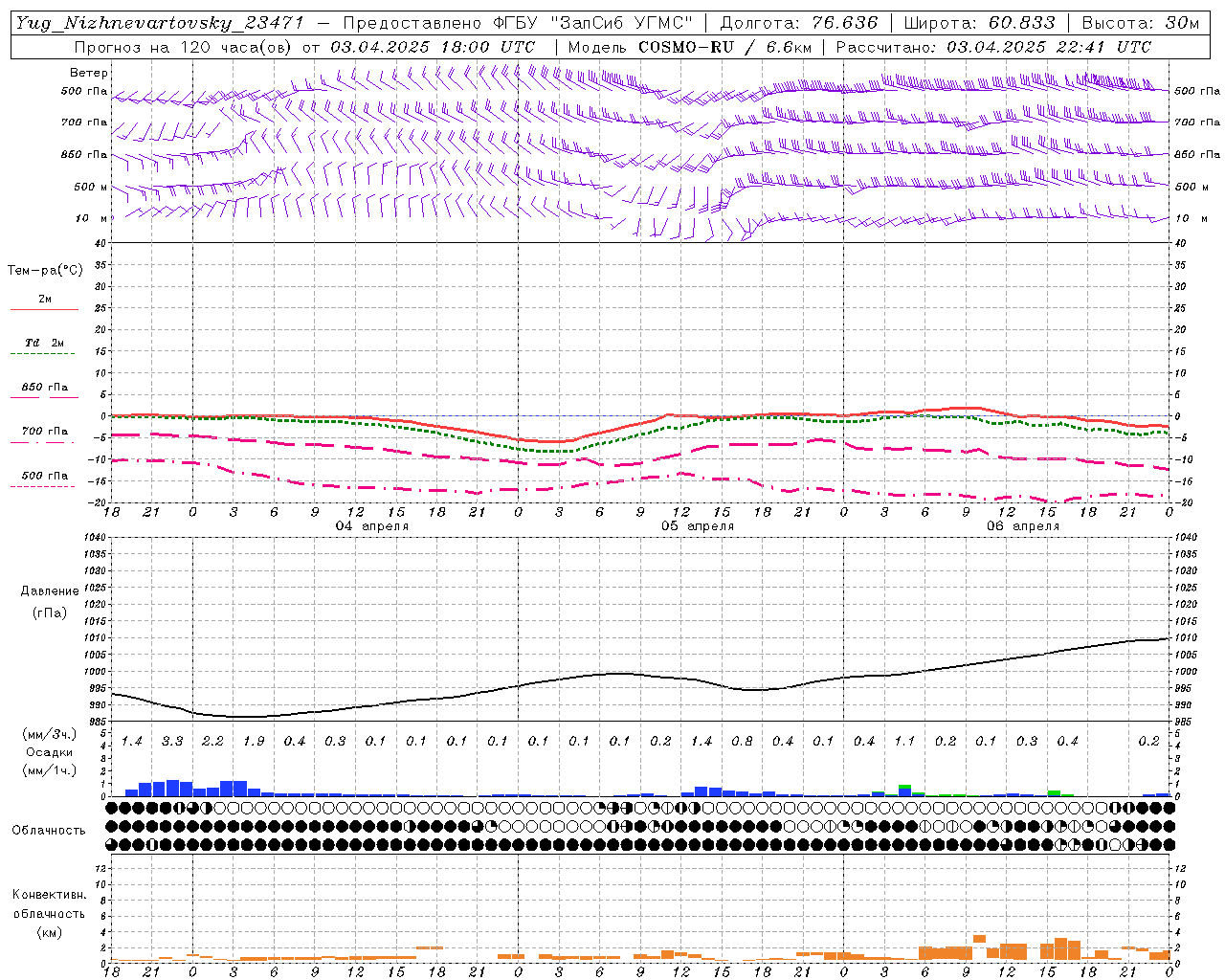Click the Давление panel label
Screen dimensions: 1225x980
pos(50,591)
